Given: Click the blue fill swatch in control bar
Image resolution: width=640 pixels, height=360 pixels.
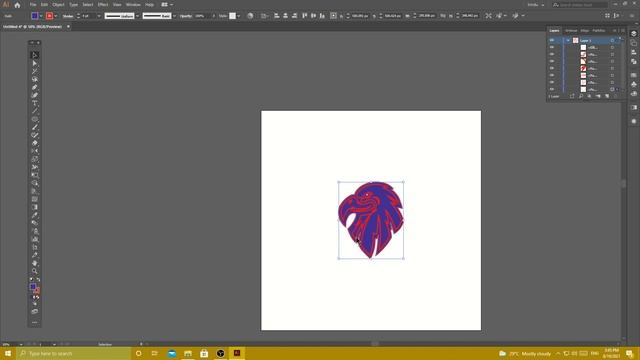Looking at the screenshot, I should [35, 16].
